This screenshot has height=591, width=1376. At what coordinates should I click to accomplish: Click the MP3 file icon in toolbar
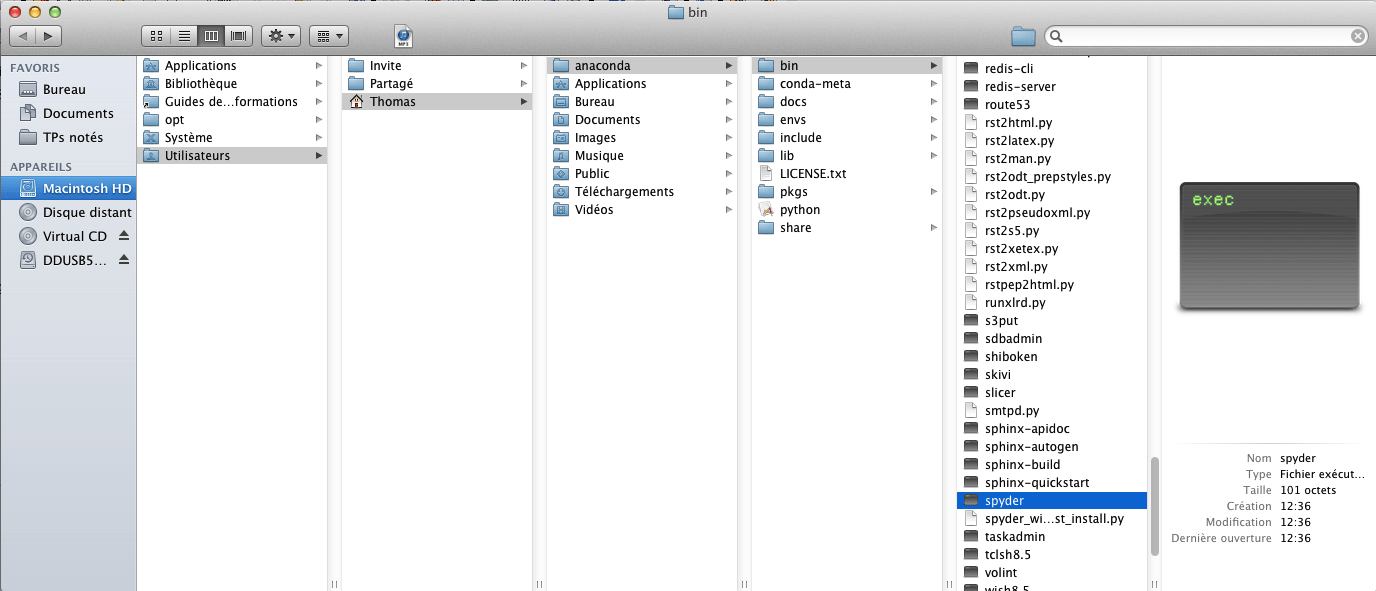pos(403,36)
